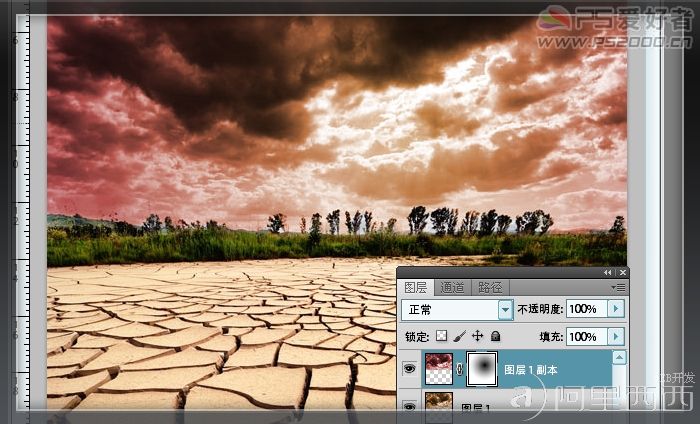The width and height of the screenshot is (700, 424).
Task: Enable lock transparent pixels checkerboard icon
Action: (x=441, y=336)
